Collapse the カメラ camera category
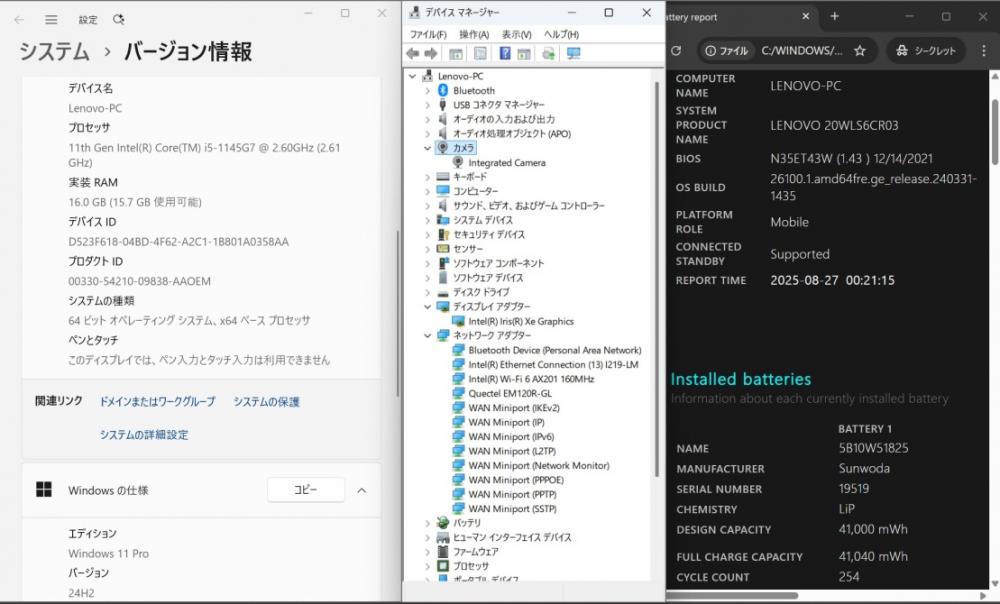Viewport: 1000px width, 604px height. tap(427, 148)
